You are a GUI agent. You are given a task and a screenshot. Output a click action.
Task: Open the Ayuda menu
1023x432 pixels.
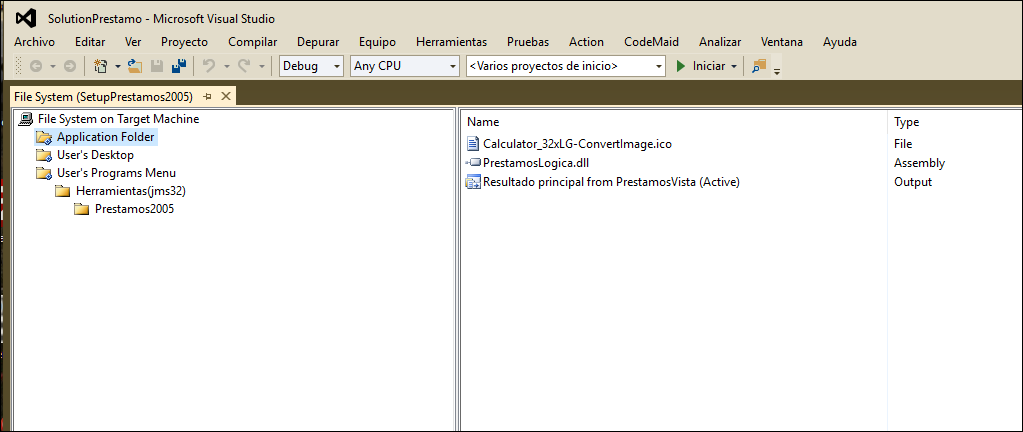[x=840, y=42]
